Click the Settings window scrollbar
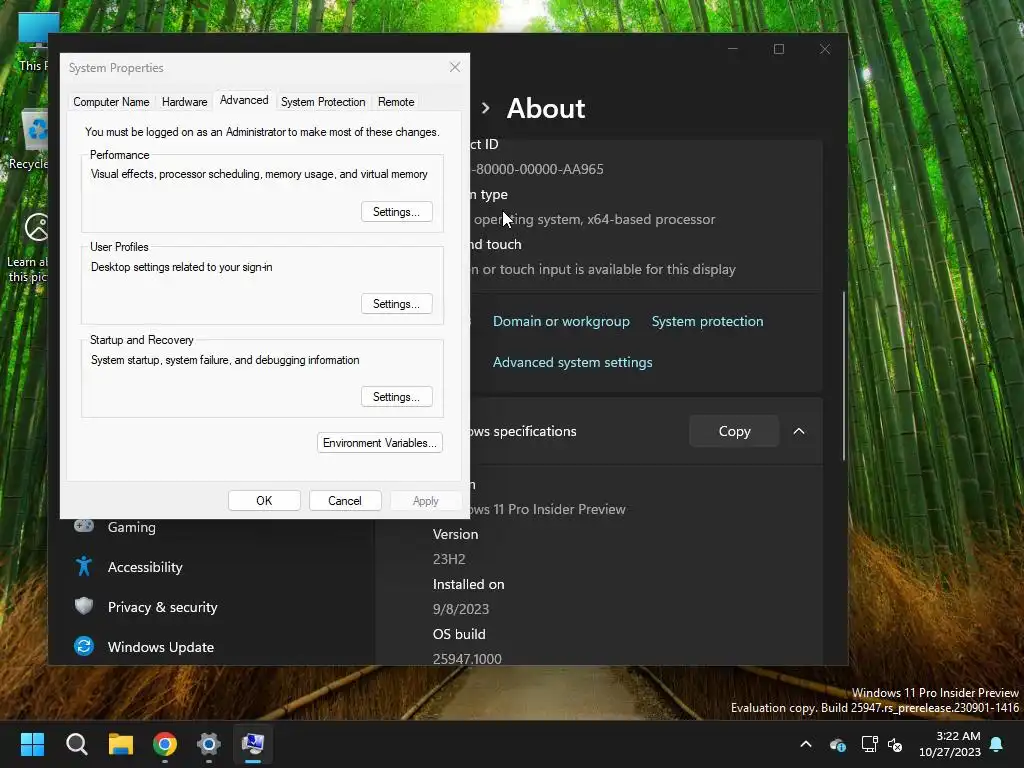This screenshot has height=768, width=1024. click(844, 376)
